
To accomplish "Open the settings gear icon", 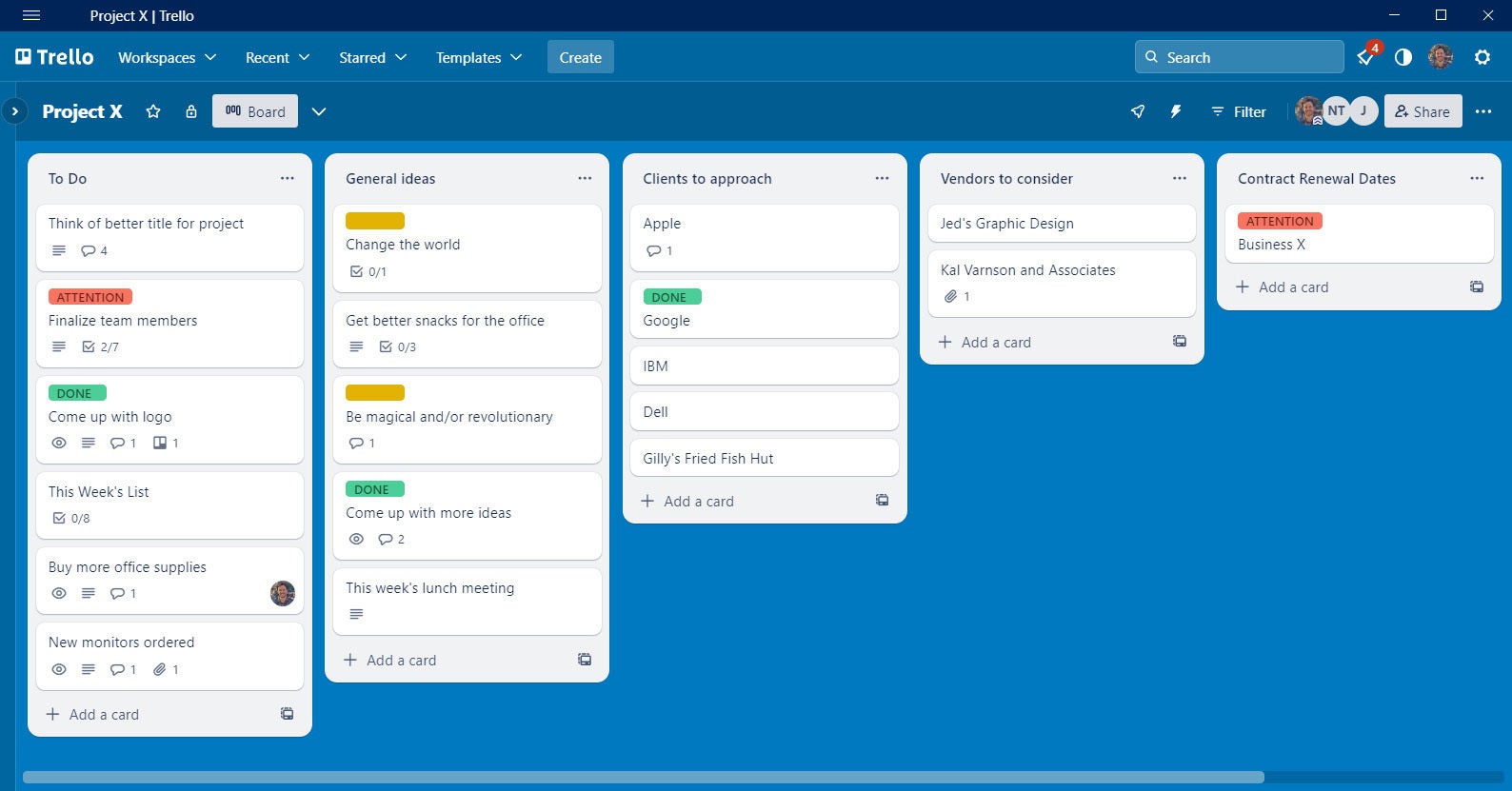I will pyautogui.click(x=1482, y=57).
